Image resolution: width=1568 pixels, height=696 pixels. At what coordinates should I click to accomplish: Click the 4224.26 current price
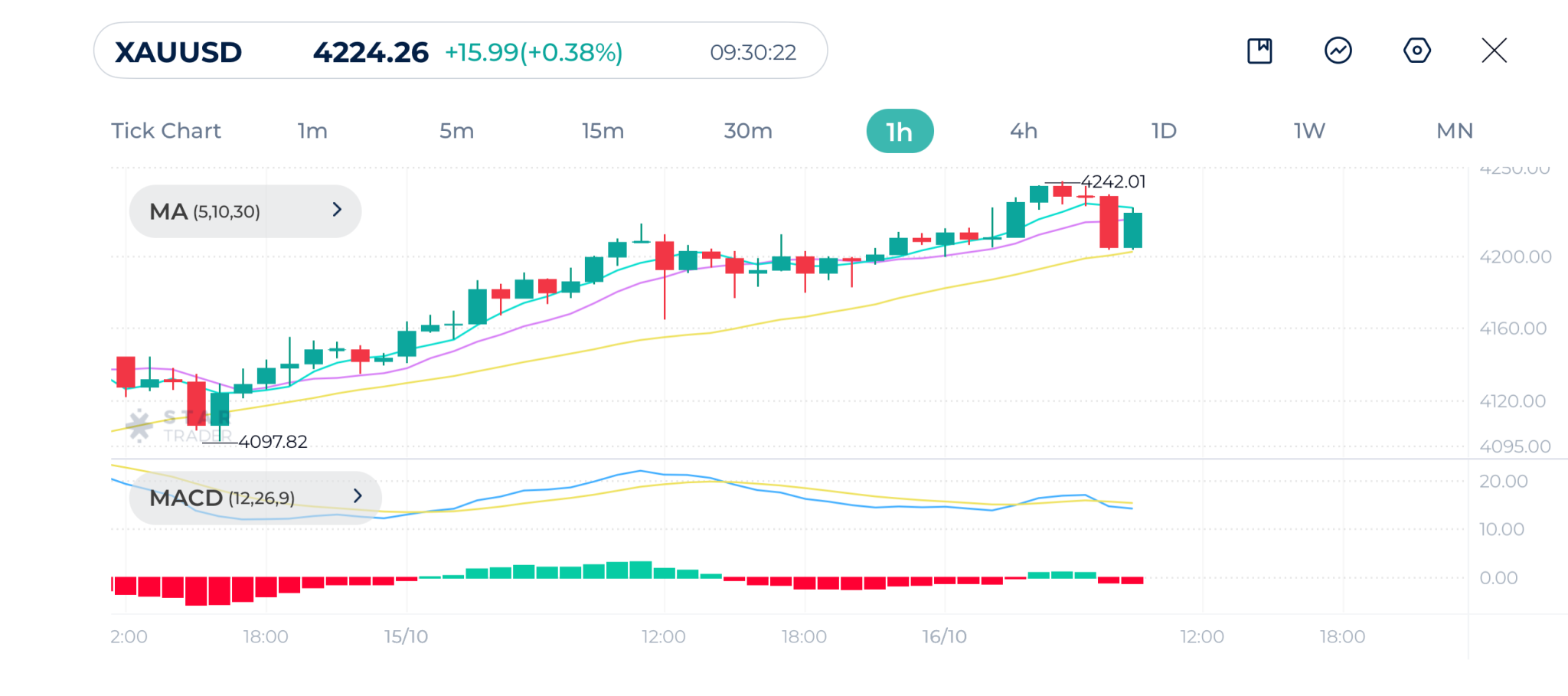(x=371, y=52)
